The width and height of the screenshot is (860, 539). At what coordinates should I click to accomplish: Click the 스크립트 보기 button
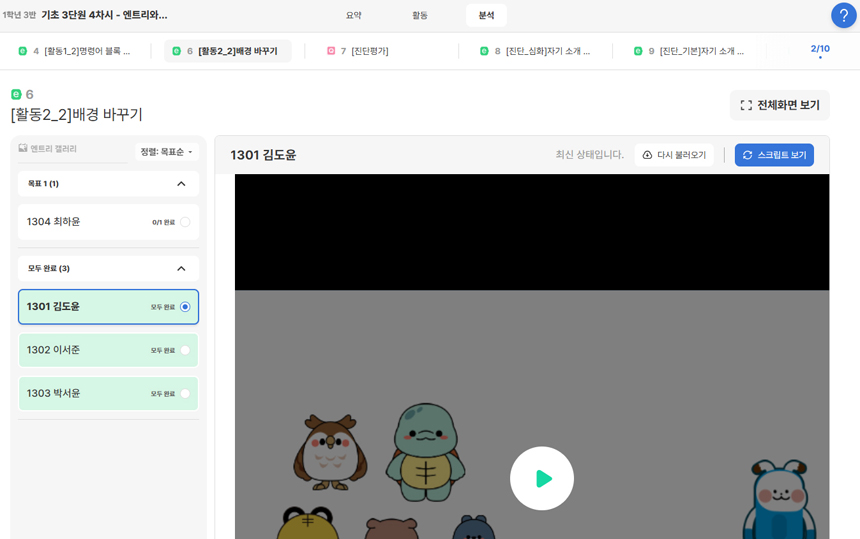774,155
